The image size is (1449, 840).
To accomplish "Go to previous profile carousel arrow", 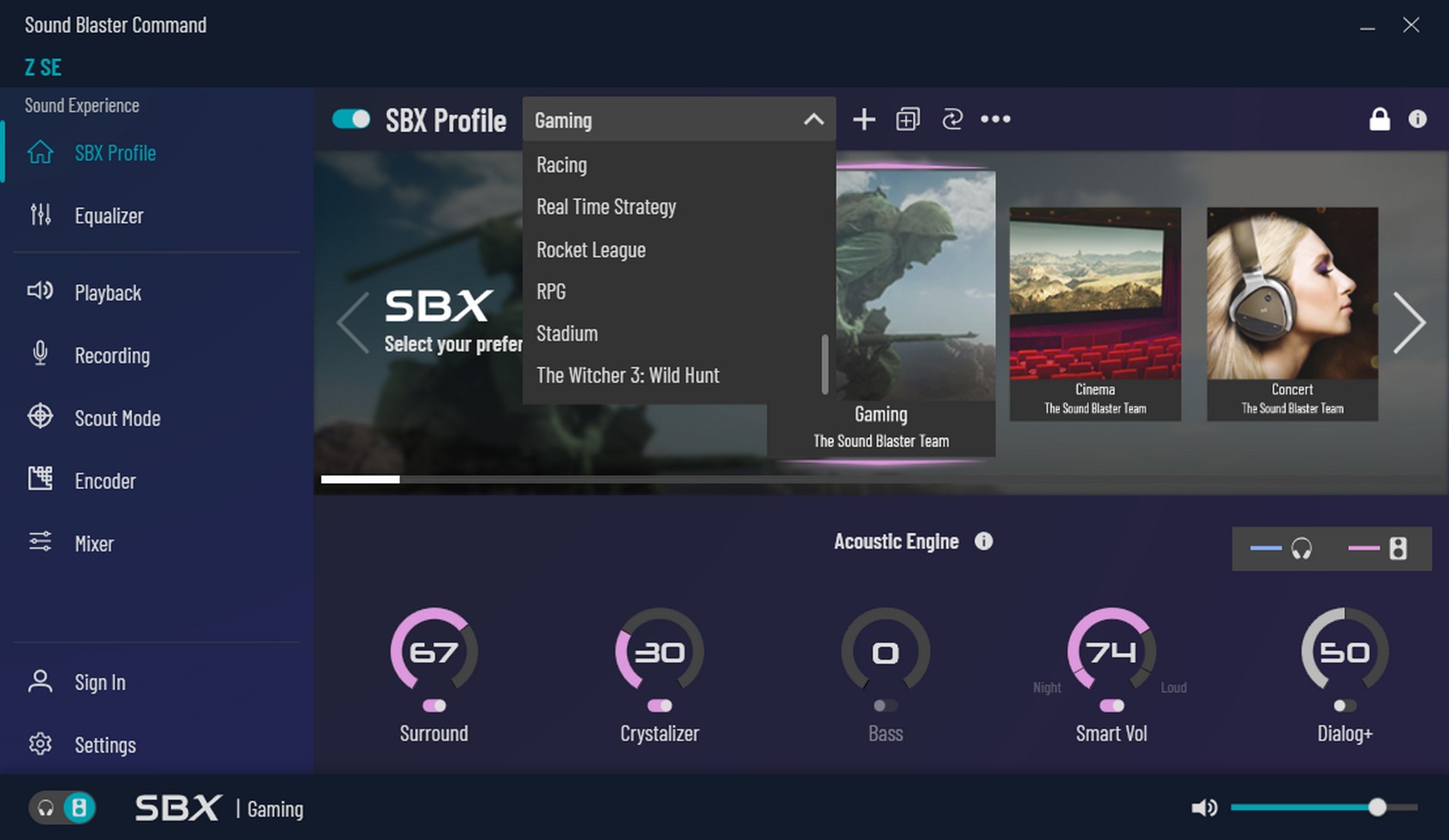I will [353, 323].
